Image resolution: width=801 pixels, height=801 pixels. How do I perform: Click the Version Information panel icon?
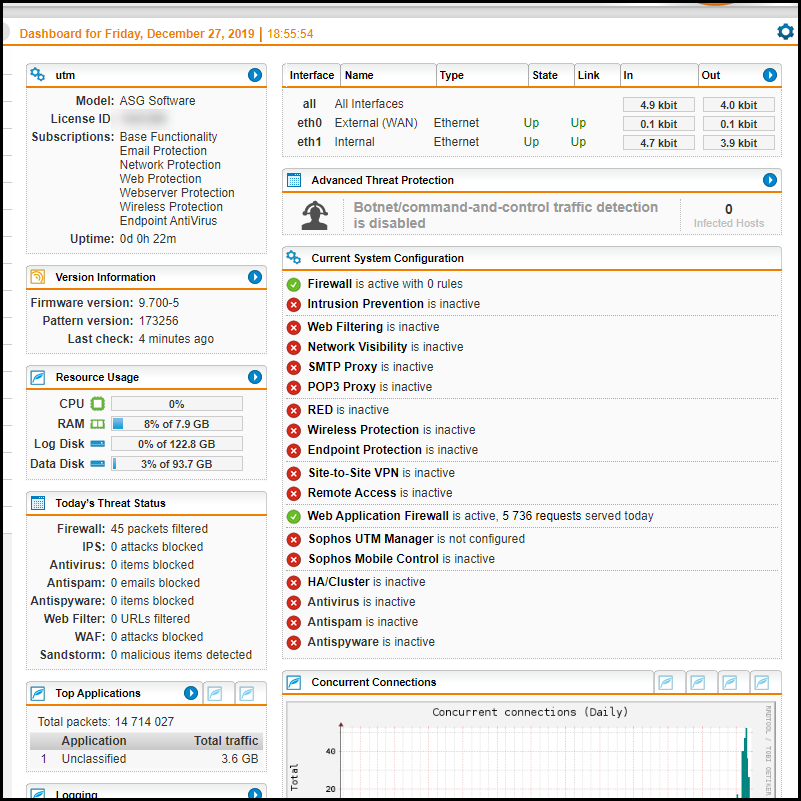click(37, 277)
